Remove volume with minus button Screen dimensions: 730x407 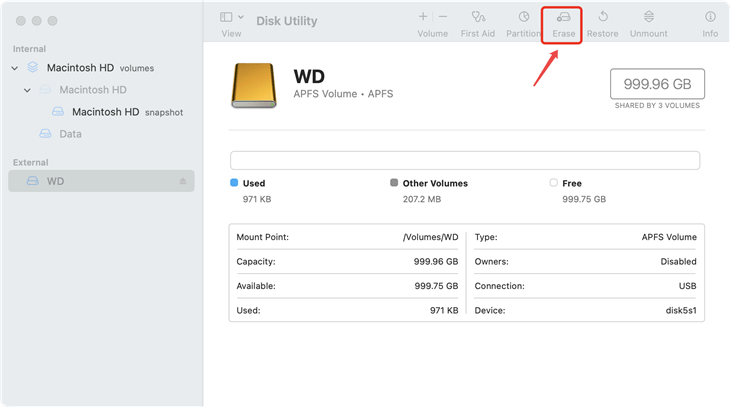tap(443, 17)
